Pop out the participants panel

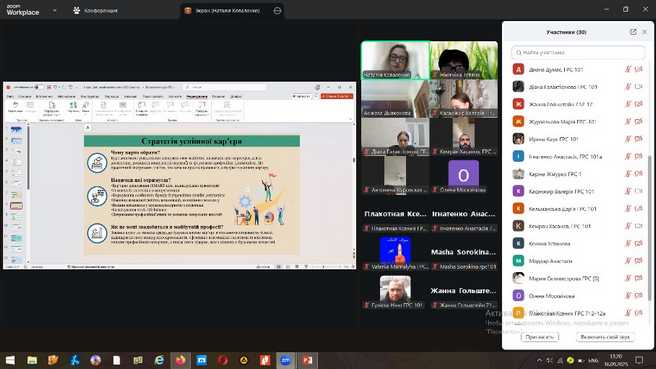(633, 32)
